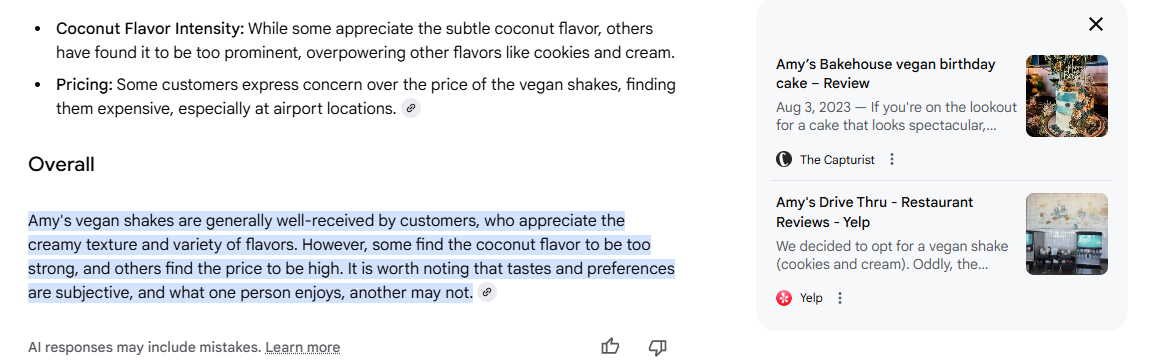Open the source link icon after Pricing bullet
The image size is (1168, 363).
point(411,108)
